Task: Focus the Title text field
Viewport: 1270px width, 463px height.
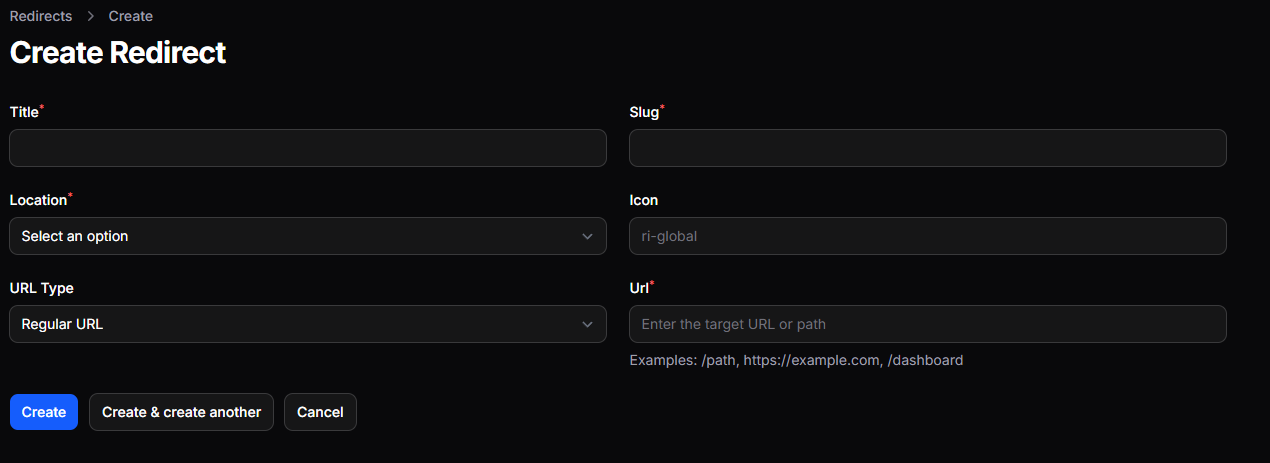Action: point(308,148)
